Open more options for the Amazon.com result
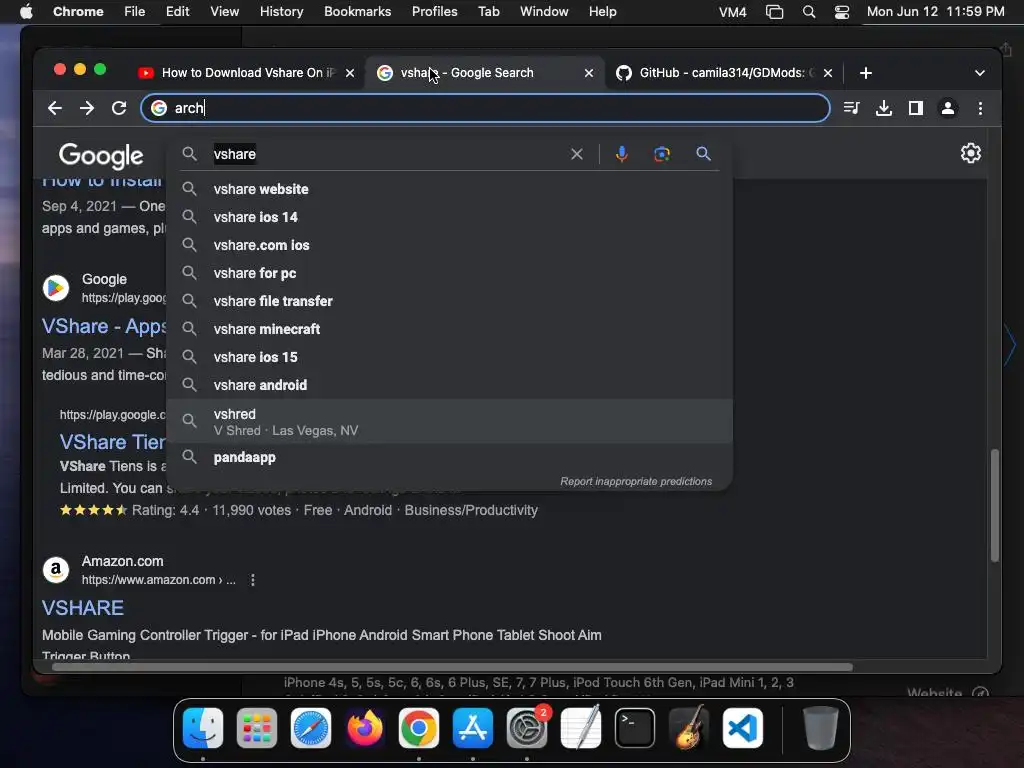Viewport: 1024px width, 768px height. coord(253,580)
